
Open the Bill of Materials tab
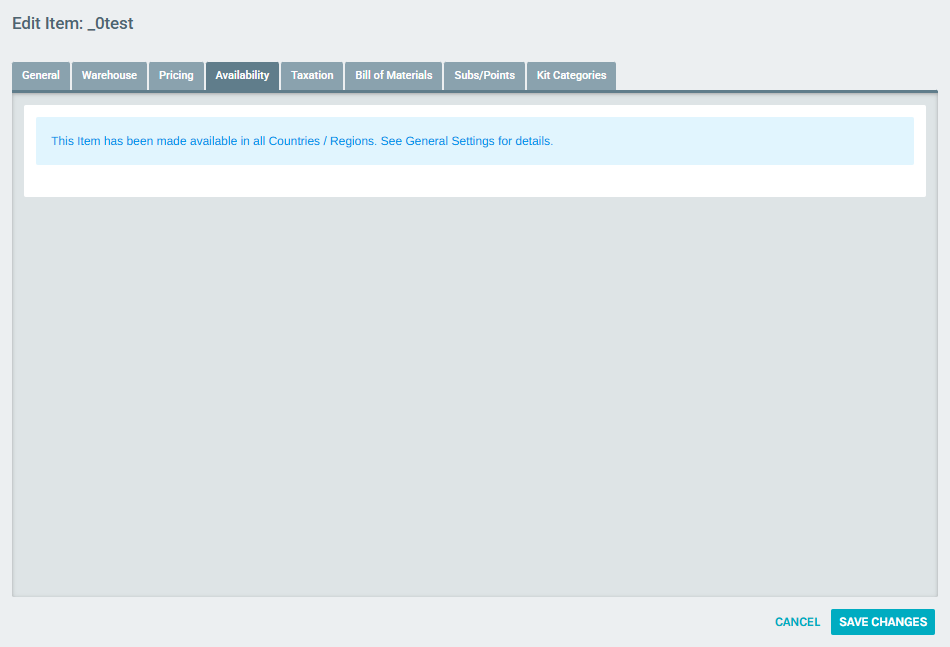(x=393, y=76)
